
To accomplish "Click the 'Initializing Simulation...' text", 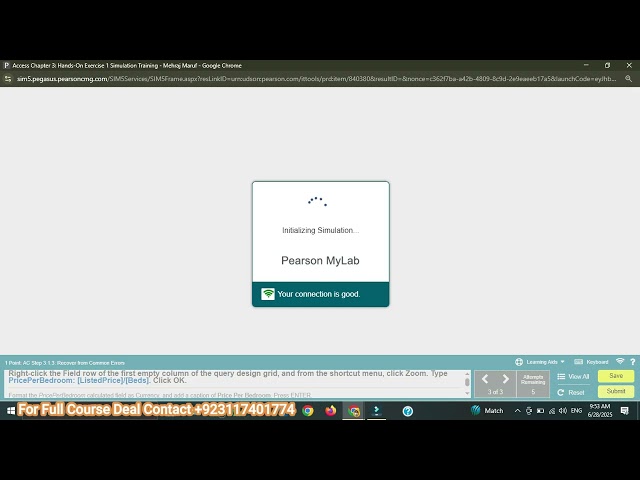I will click(x=320, y=230).
